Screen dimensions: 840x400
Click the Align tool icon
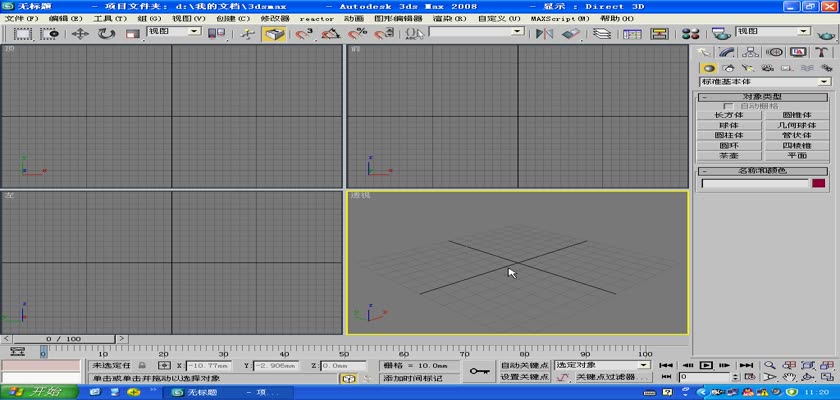[x=571, y=34]
